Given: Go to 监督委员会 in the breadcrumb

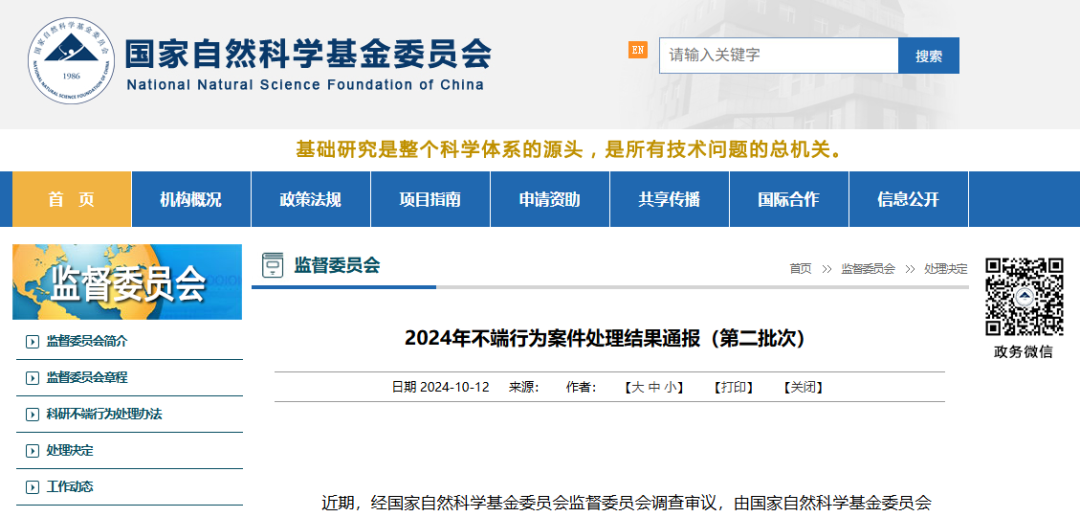Looking at the screenshot, I should (x=868, y=268).
